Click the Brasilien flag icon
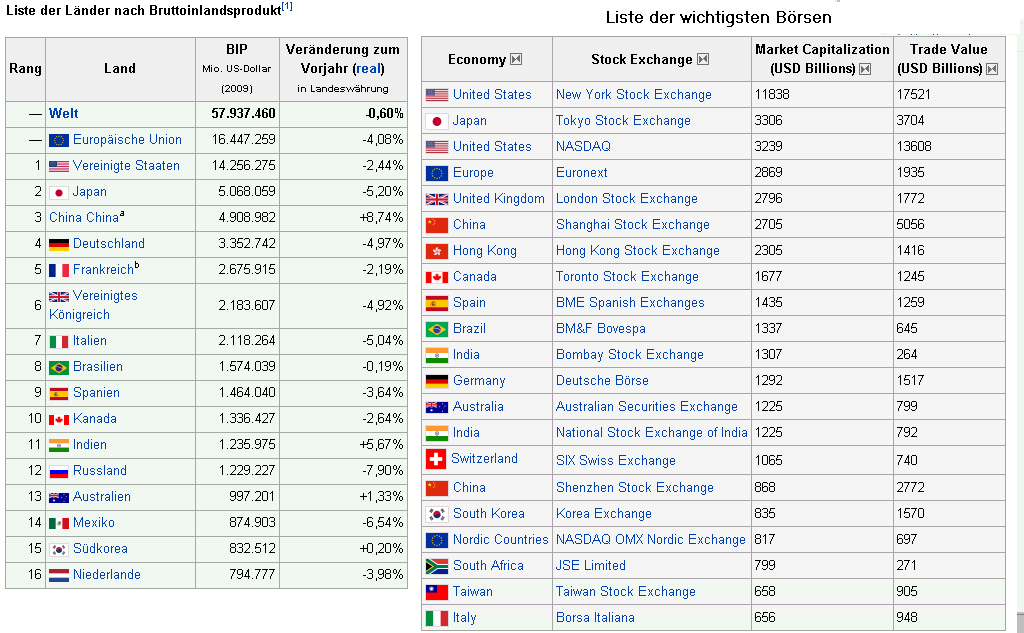Screen dimensions: 1024x633 pos(59,368)
